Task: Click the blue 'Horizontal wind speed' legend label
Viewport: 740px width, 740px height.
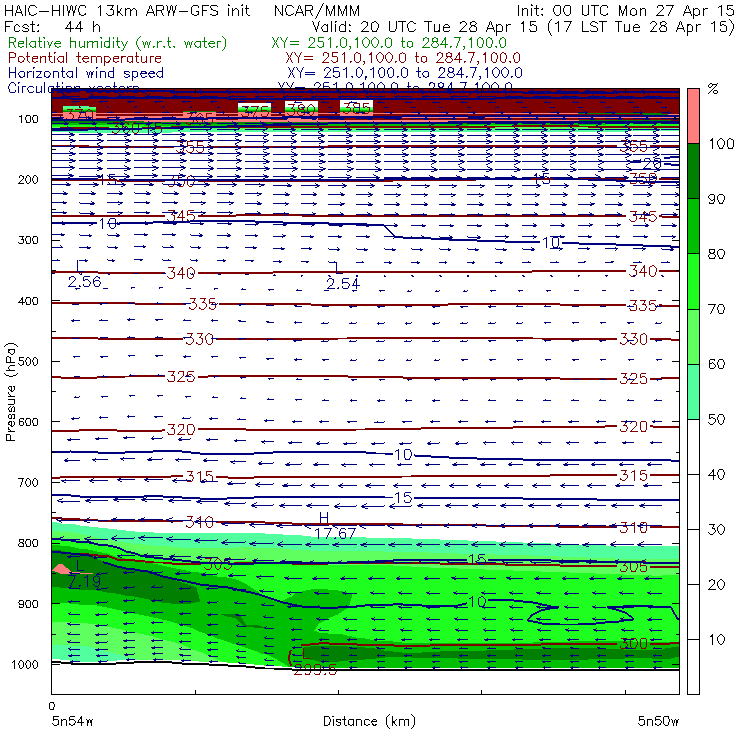Action: coord(85,73)
